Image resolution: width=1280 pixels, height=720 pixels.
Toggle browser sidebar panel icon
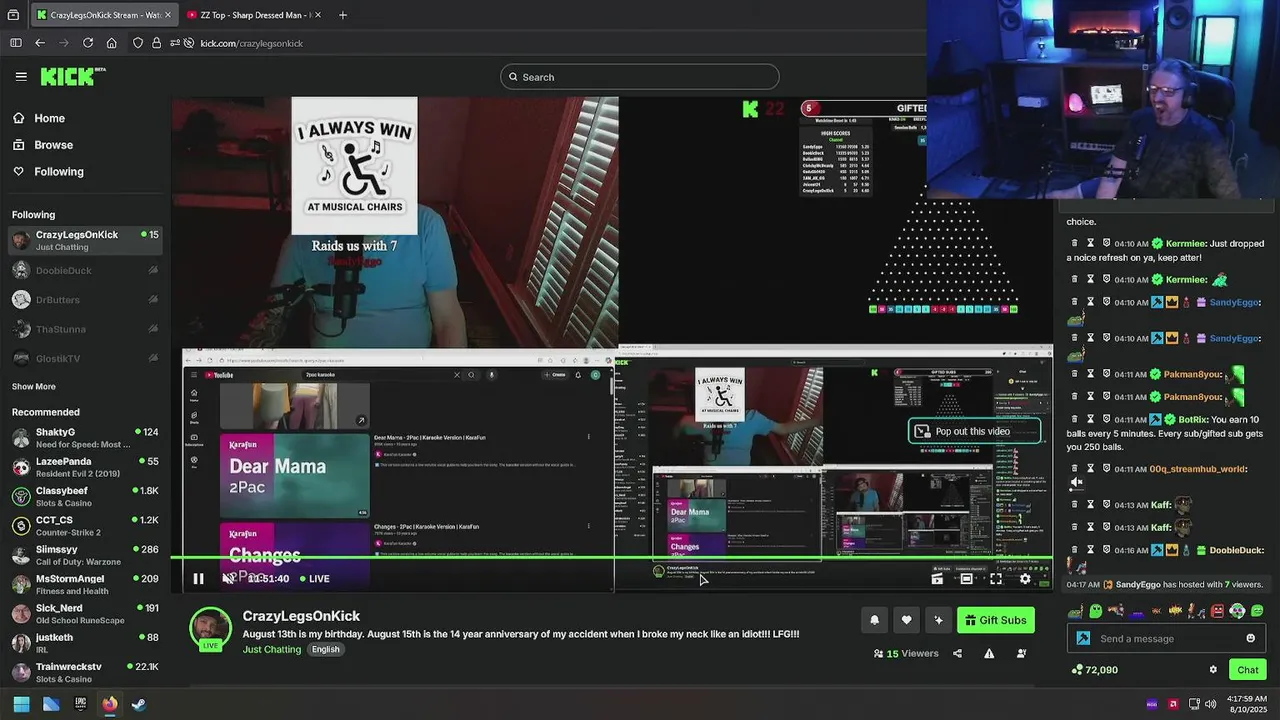[15, 43]
